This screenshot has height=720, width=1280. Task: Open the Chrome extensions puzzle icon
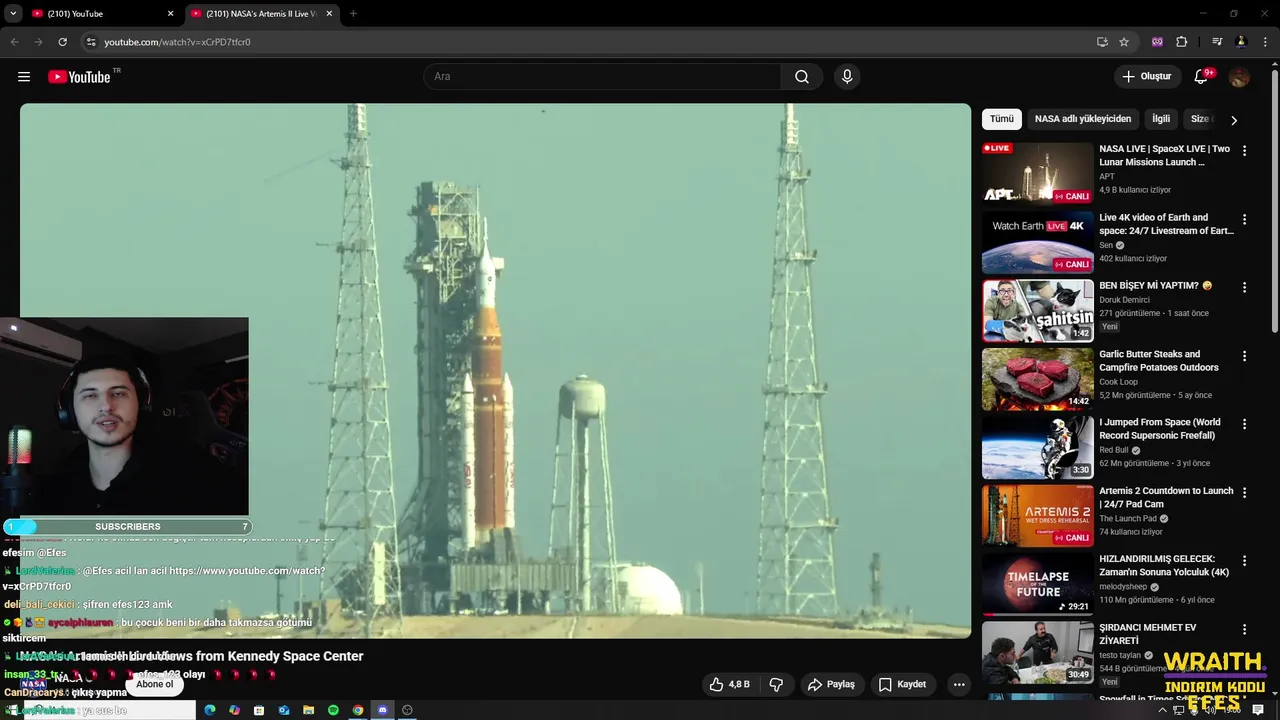[x=1182, y=42]
